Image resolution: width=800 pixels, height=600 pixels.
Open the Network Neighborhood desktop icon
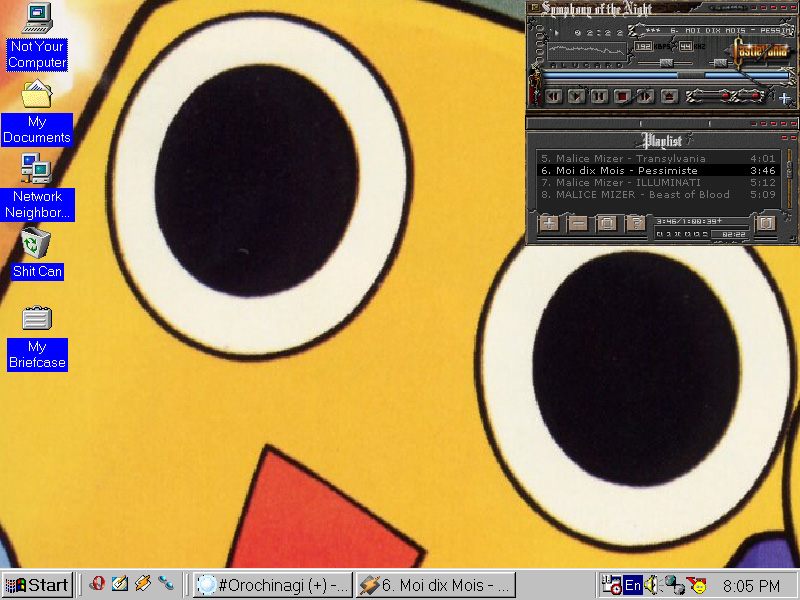pyautogui.click(x=37, y=187)
